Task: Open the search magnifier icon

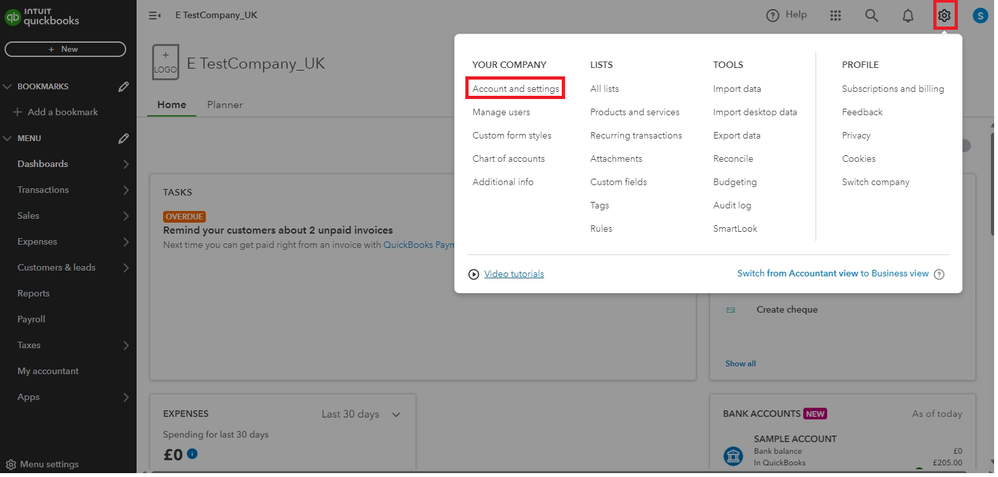Action: (871, 16)
